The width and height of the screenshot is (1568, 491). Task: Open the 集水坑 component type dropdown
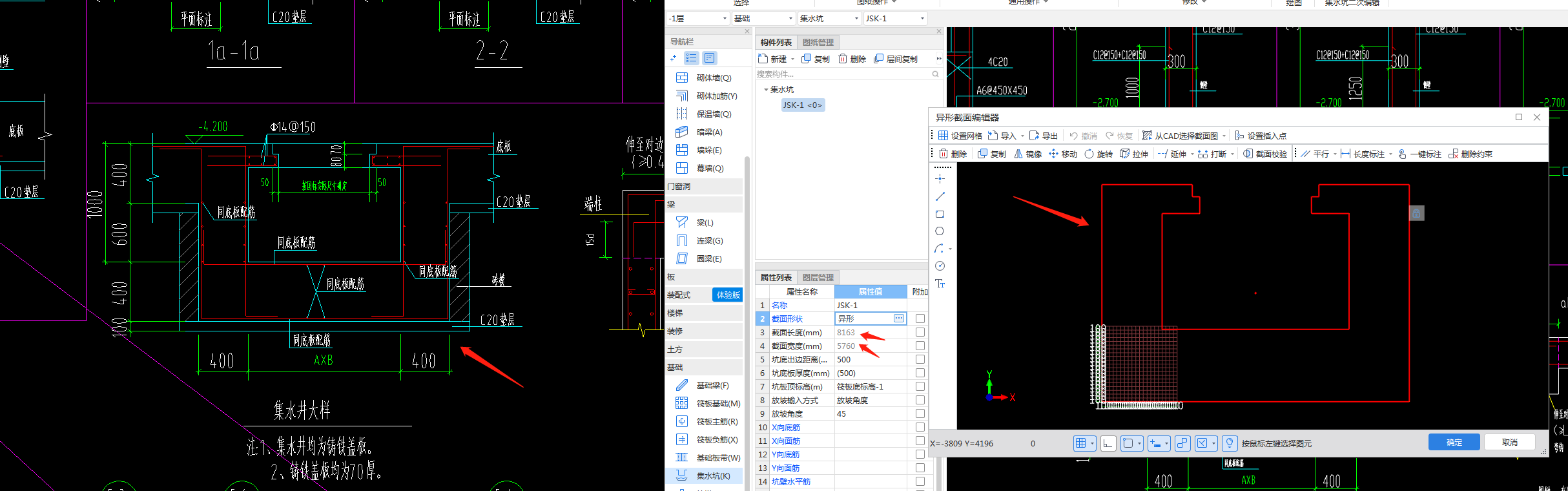click(x=829, y=18)
